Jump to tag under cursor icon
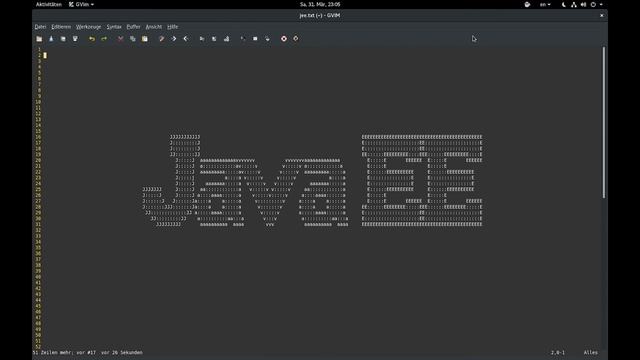Image resolution: width=640 pixels, height=360 pixels. click(x=267, y=39)
